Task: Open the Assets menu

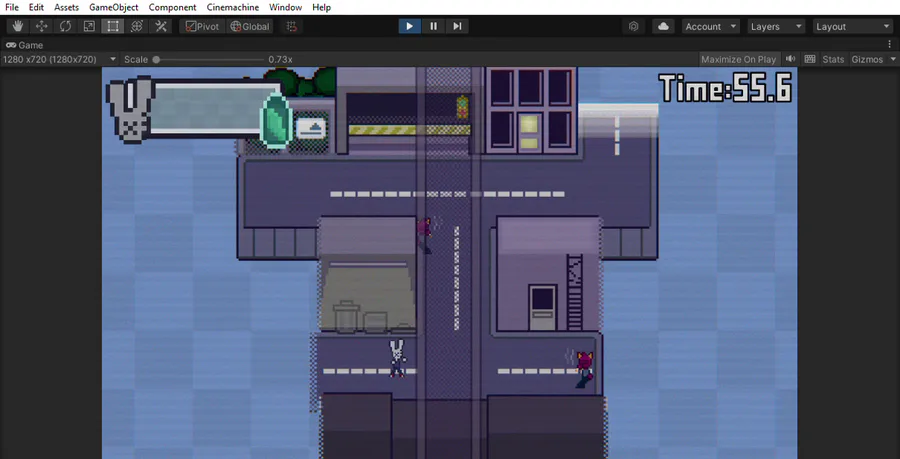Action: coord(67,7)
